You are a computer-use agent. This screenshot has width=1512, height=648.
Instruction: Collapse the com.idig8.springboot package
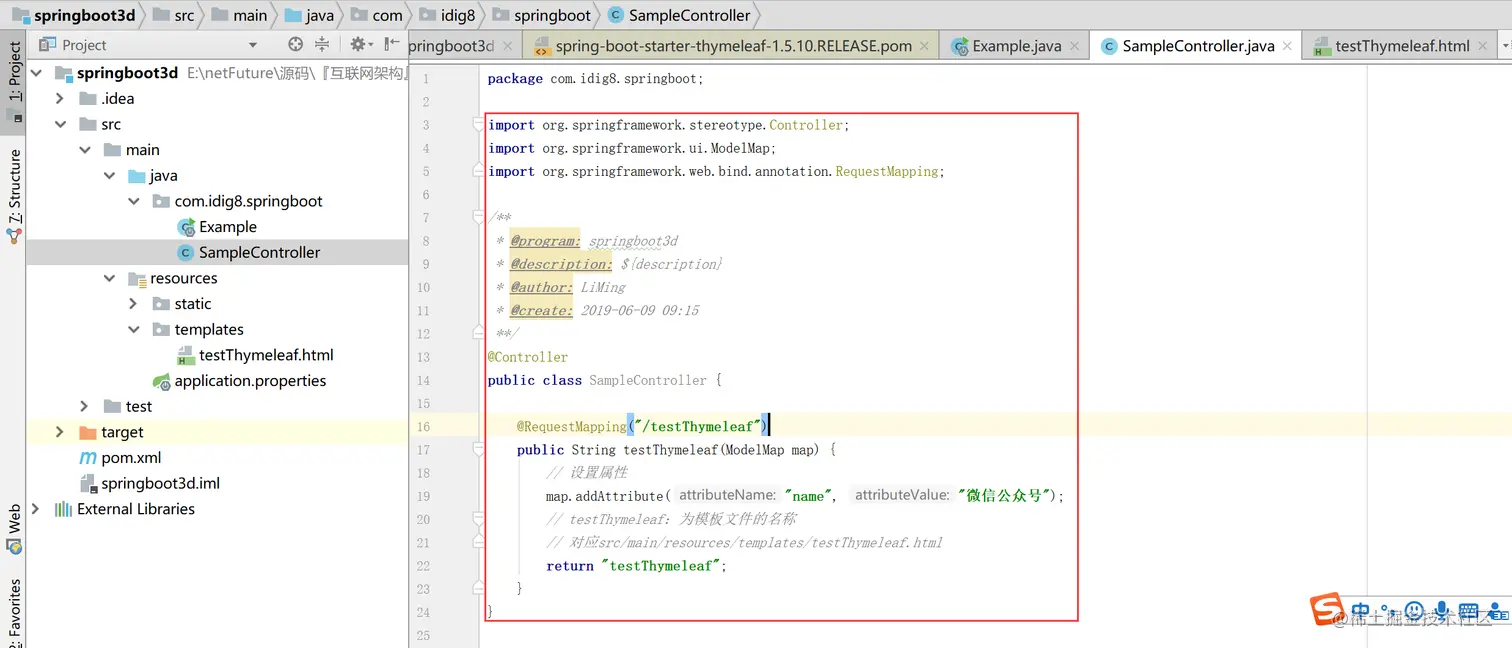[x=134, y=201]
